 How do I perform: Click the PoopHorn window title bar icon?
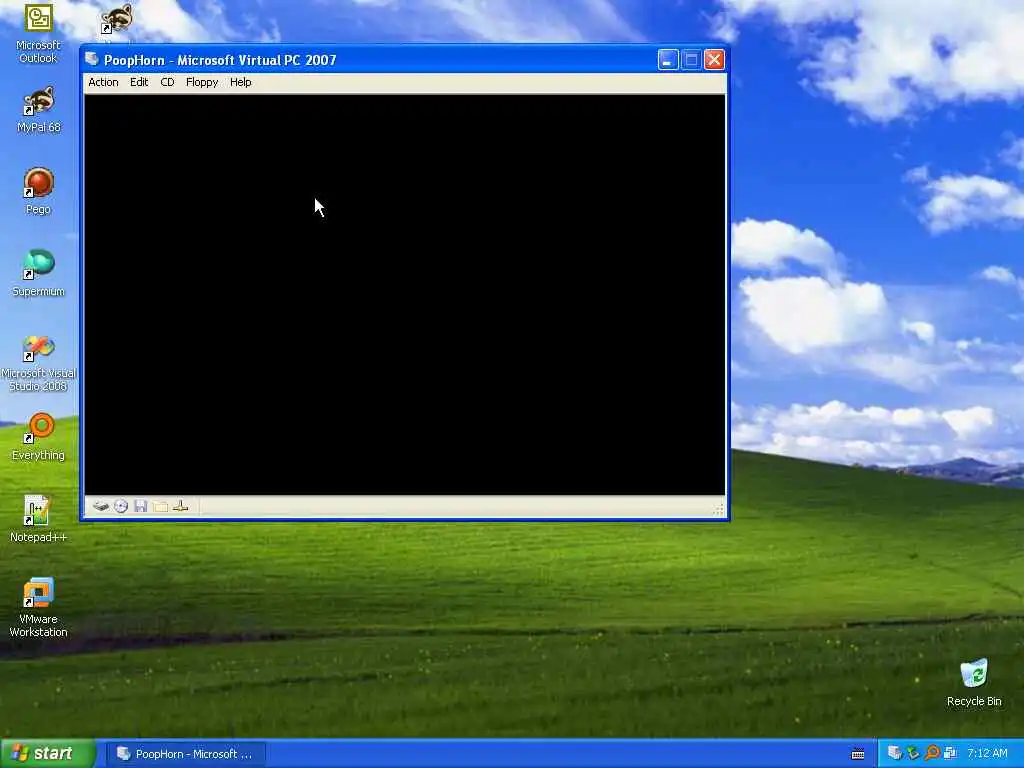[x=92, y=59]
